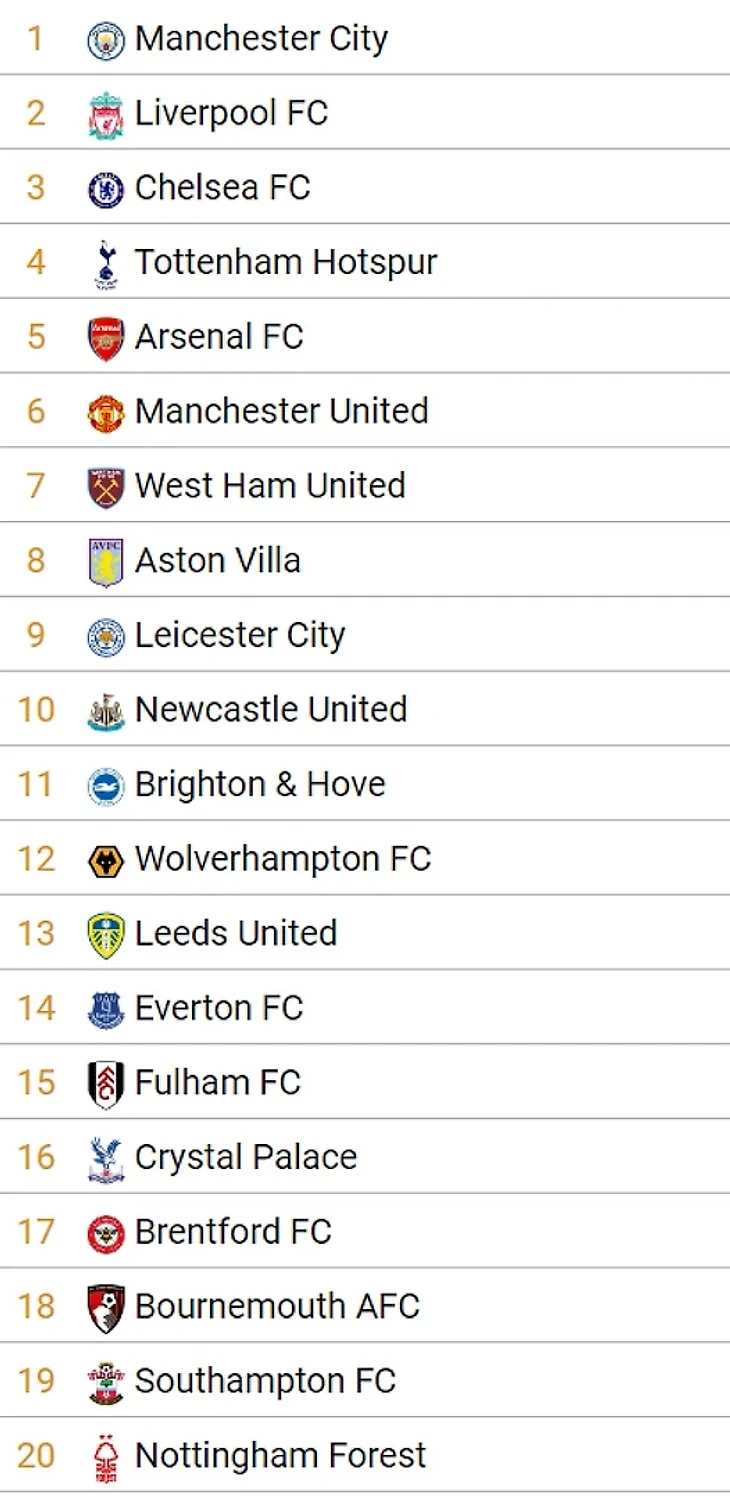Click the West Ham United badge
The image size is (730, 1499).
106,487
